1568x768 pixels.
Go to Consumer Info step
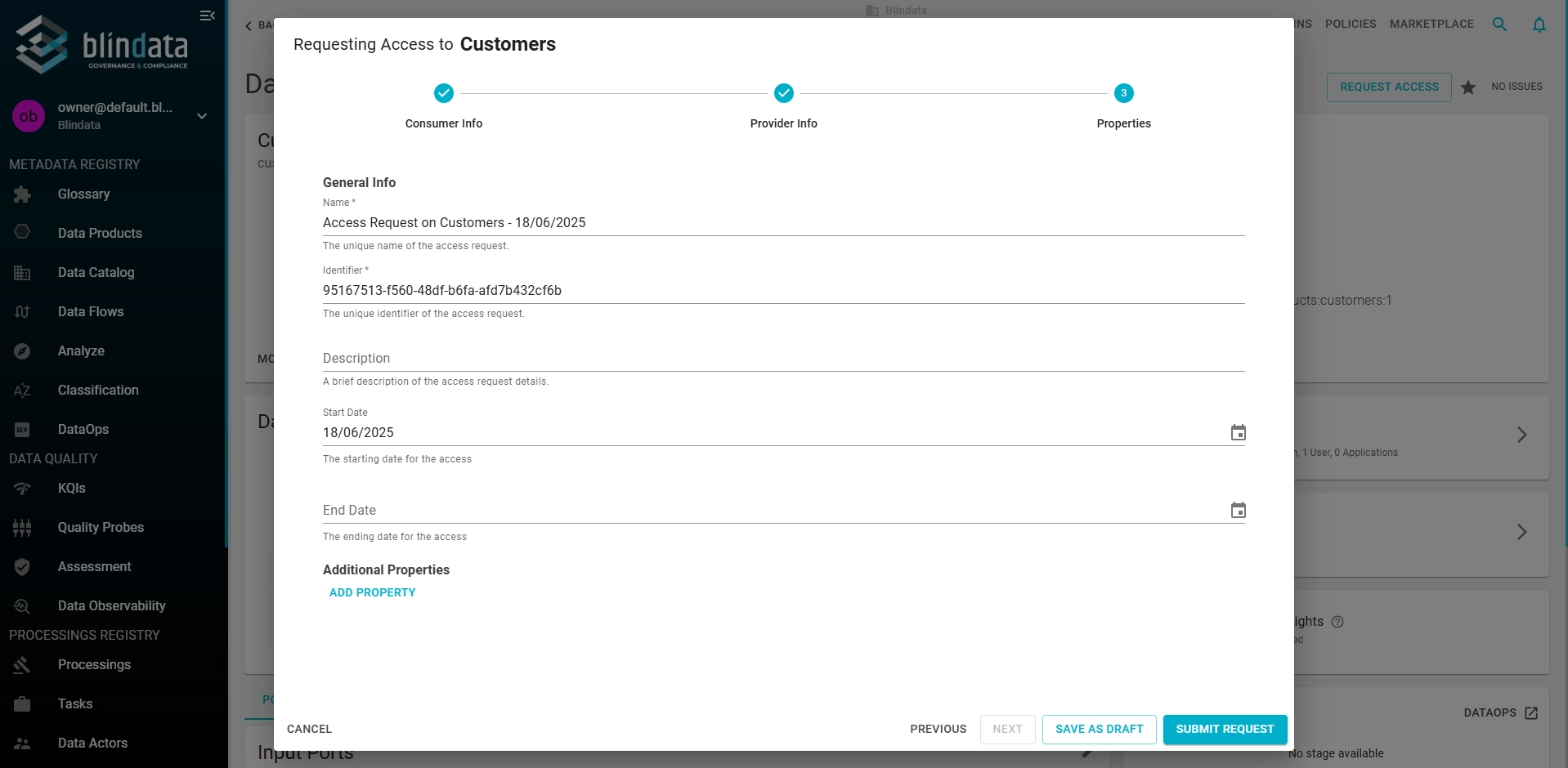[444, 106]
